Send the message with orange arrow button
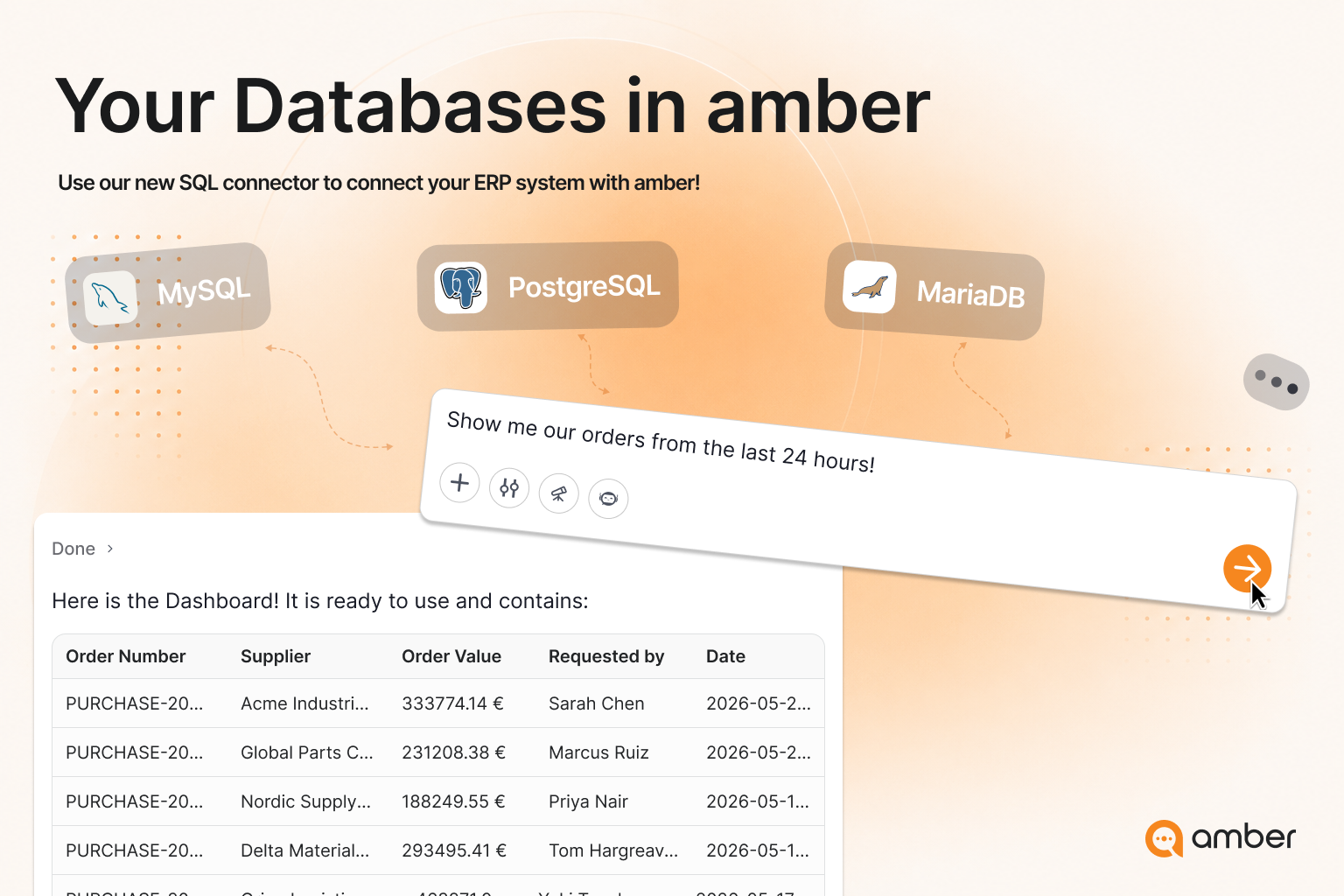Screen dimensions: 1344x896 coord(1247,569)
